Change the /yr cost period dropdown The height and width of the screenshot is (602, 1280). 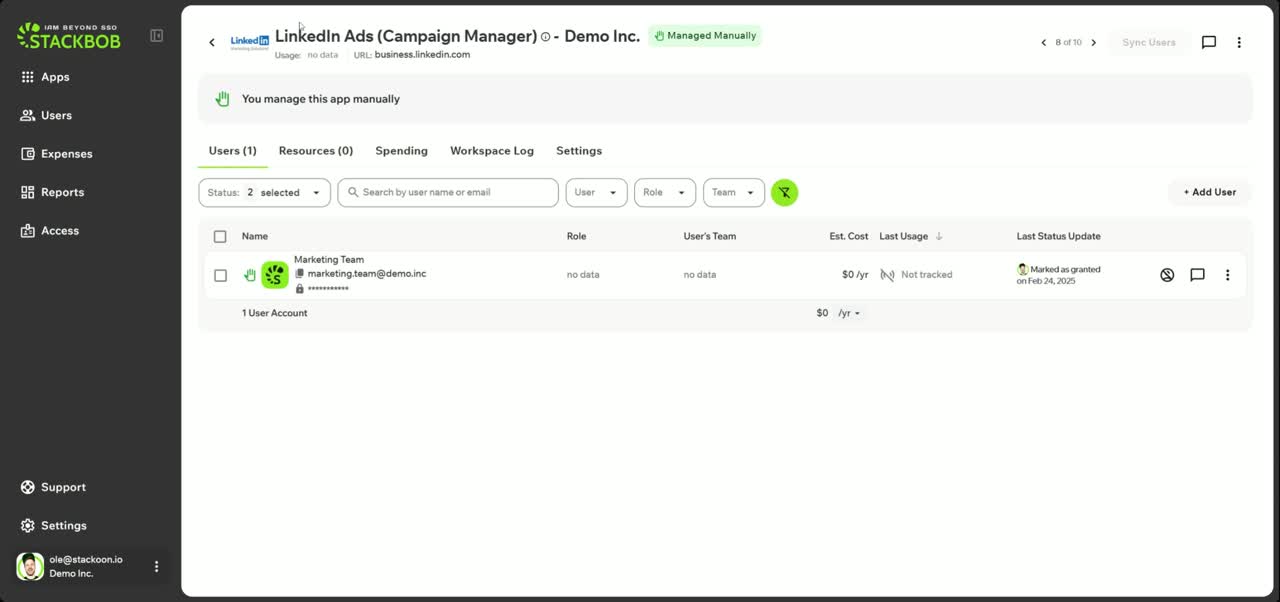[x=849, y=314]
